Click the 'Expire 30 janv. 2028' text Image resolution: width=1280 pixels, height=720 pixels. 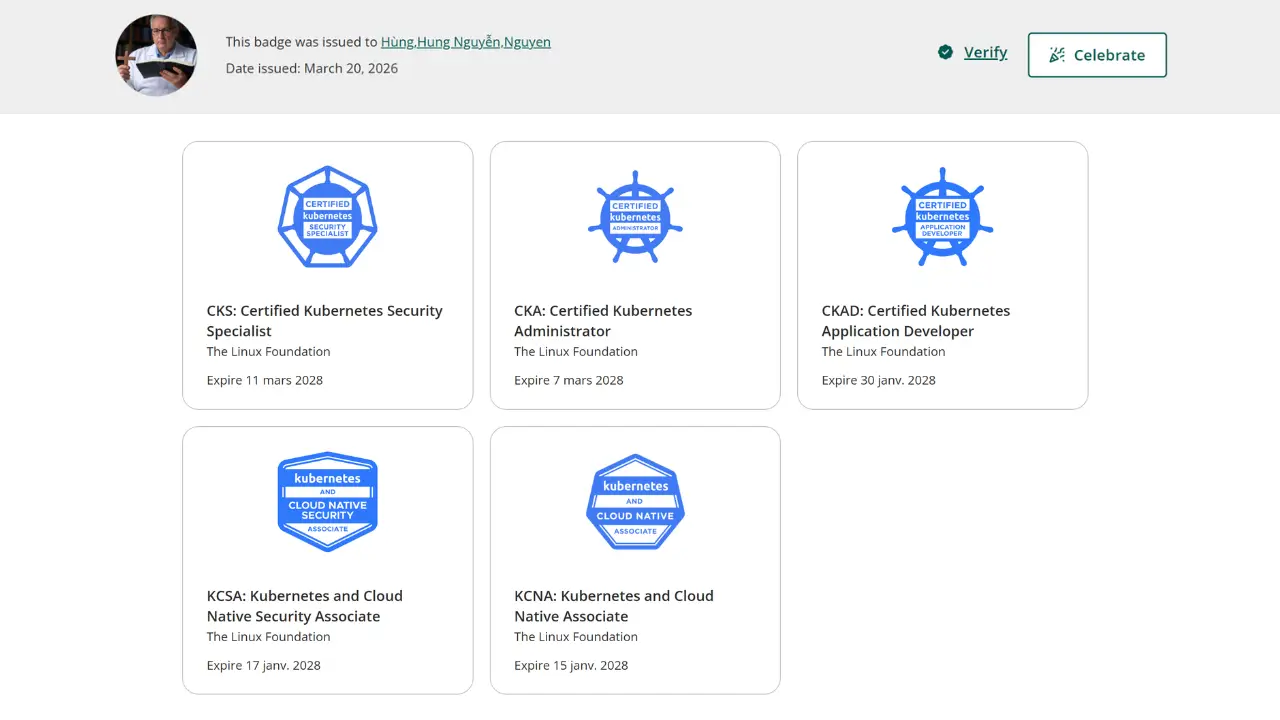(x=878, y=380)
